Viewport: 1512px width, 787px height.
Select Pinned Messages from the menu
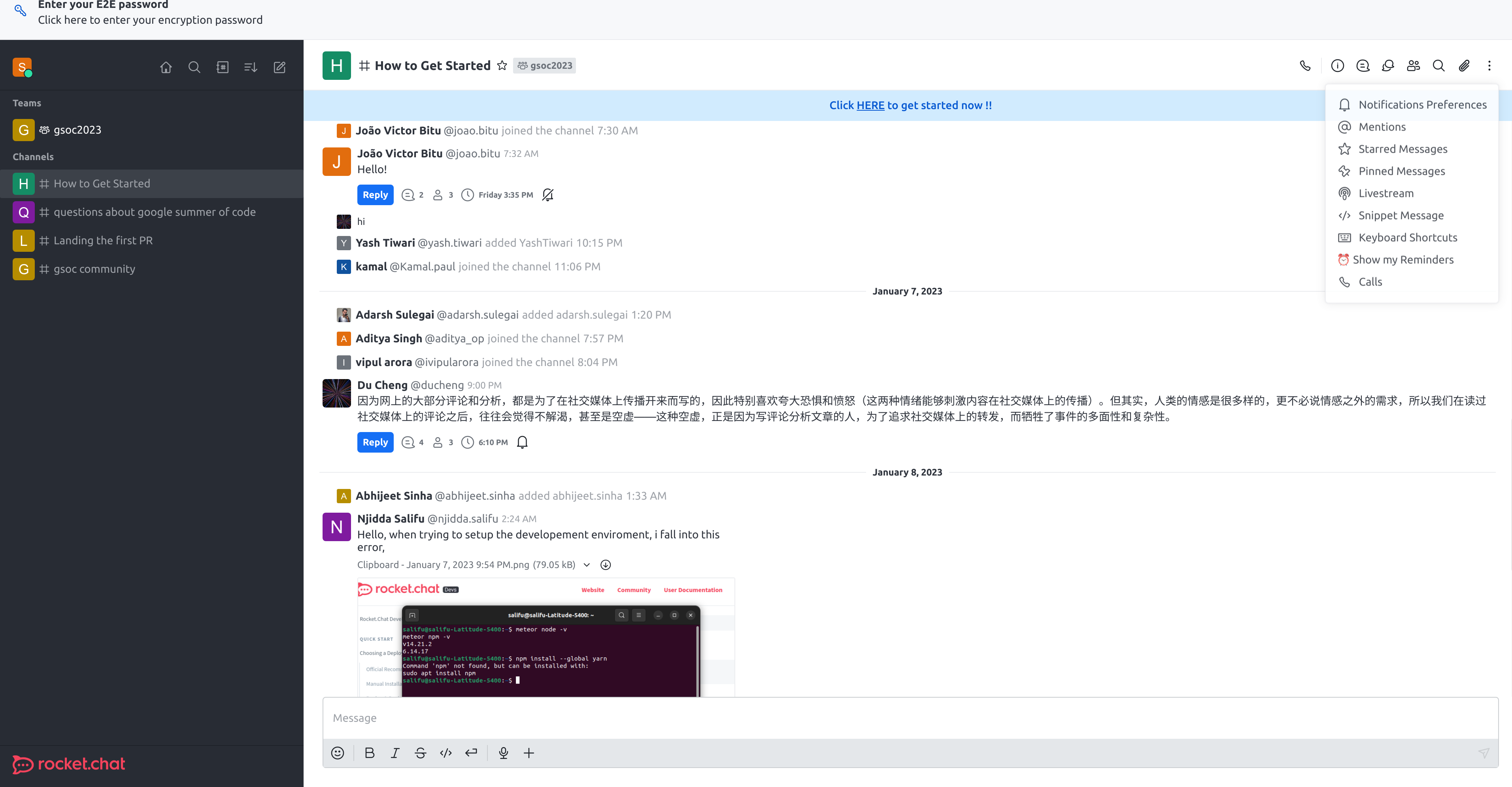click(1402, 171)
